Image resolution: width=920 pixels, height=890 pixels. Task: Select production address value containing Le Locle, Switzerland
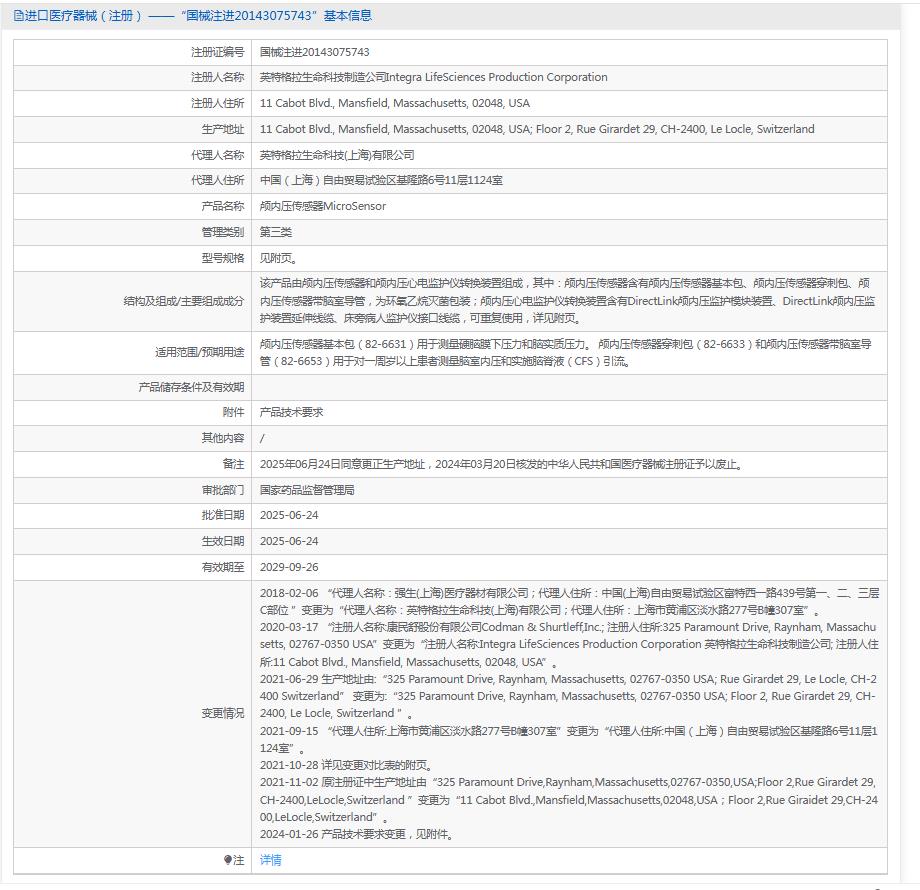pyautogui.click(x=537, y=129)
